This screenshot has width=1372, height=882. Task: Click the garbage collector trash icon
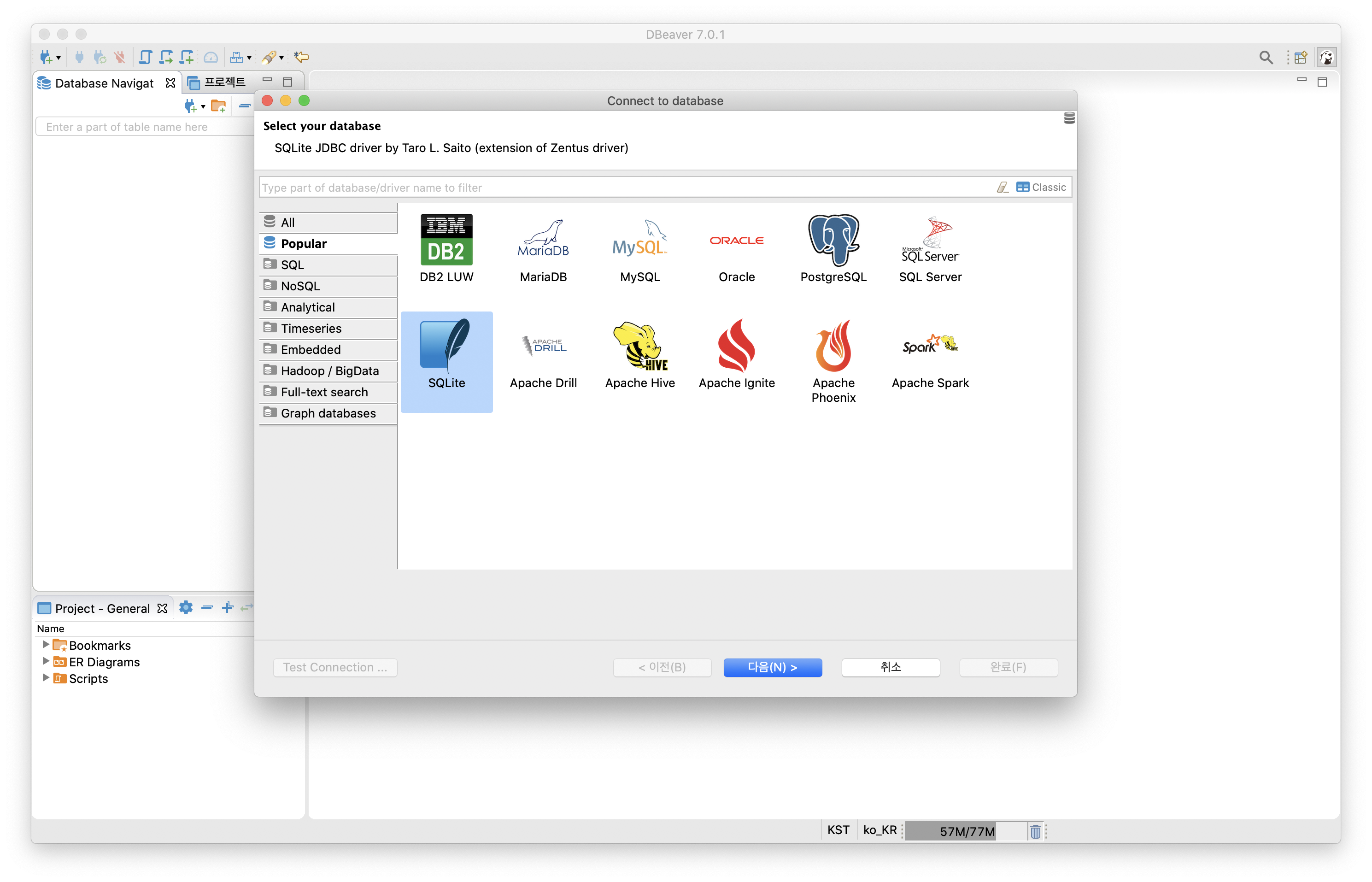[1035, 831]
